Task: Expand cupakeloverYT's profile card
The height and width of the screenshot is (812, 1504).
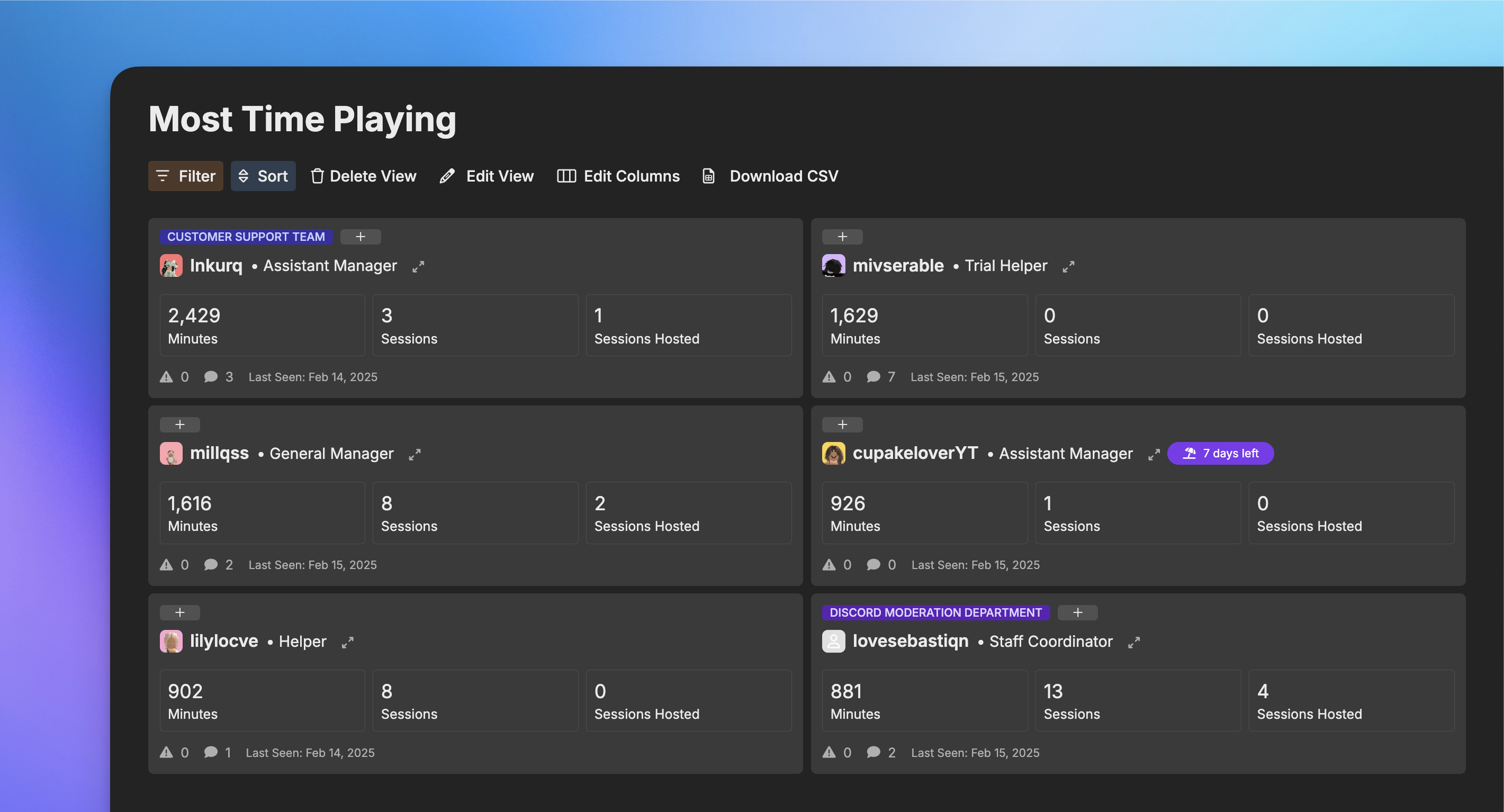Action: point(1154,454)
